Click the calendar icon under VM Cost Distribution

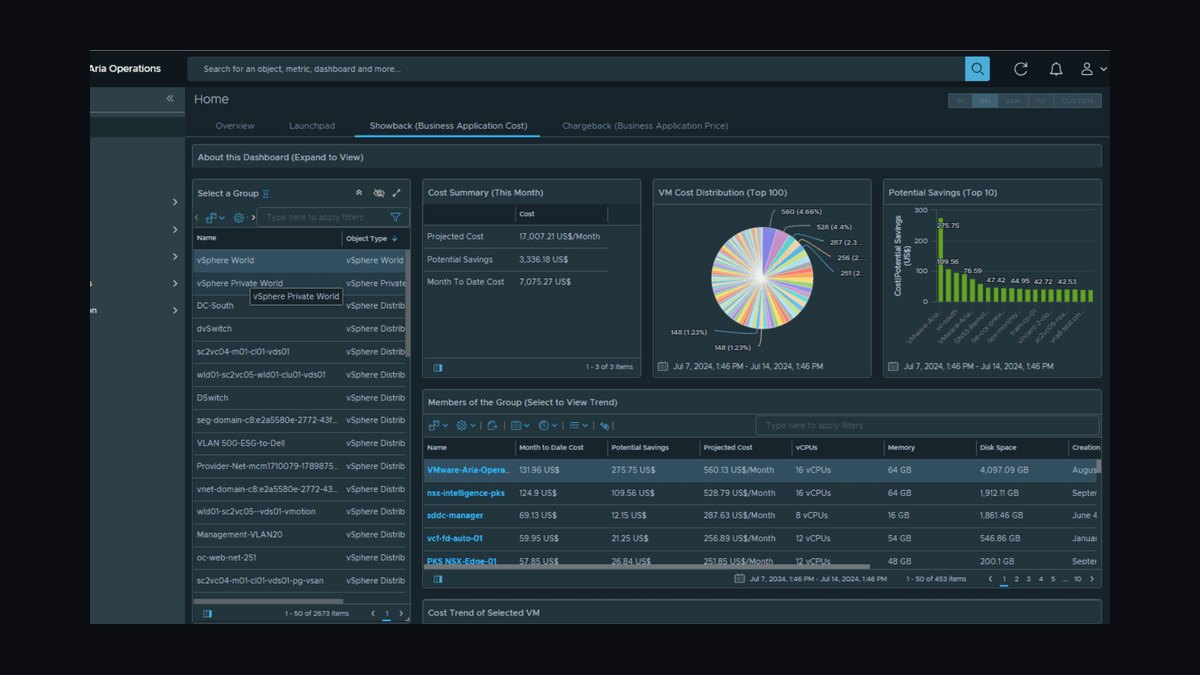[x=662, y=366]
